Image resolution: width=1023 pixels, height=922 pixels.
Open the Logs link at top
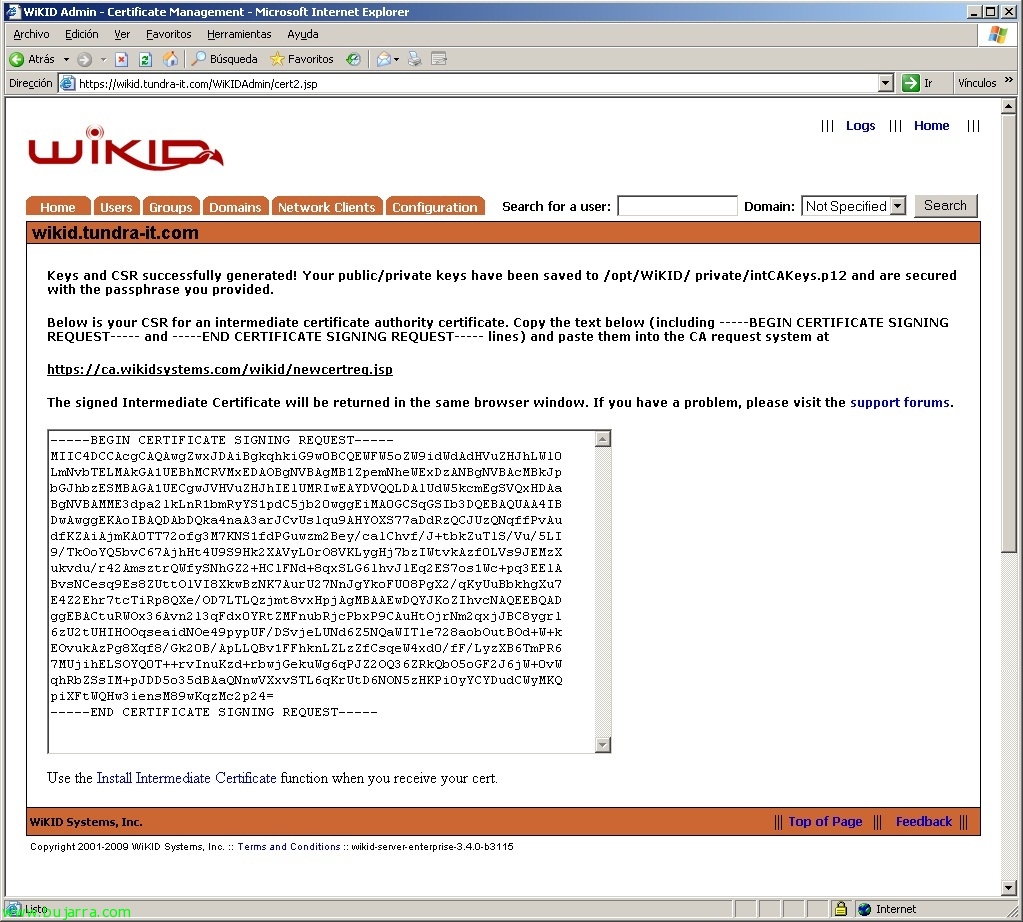(860, 125)
